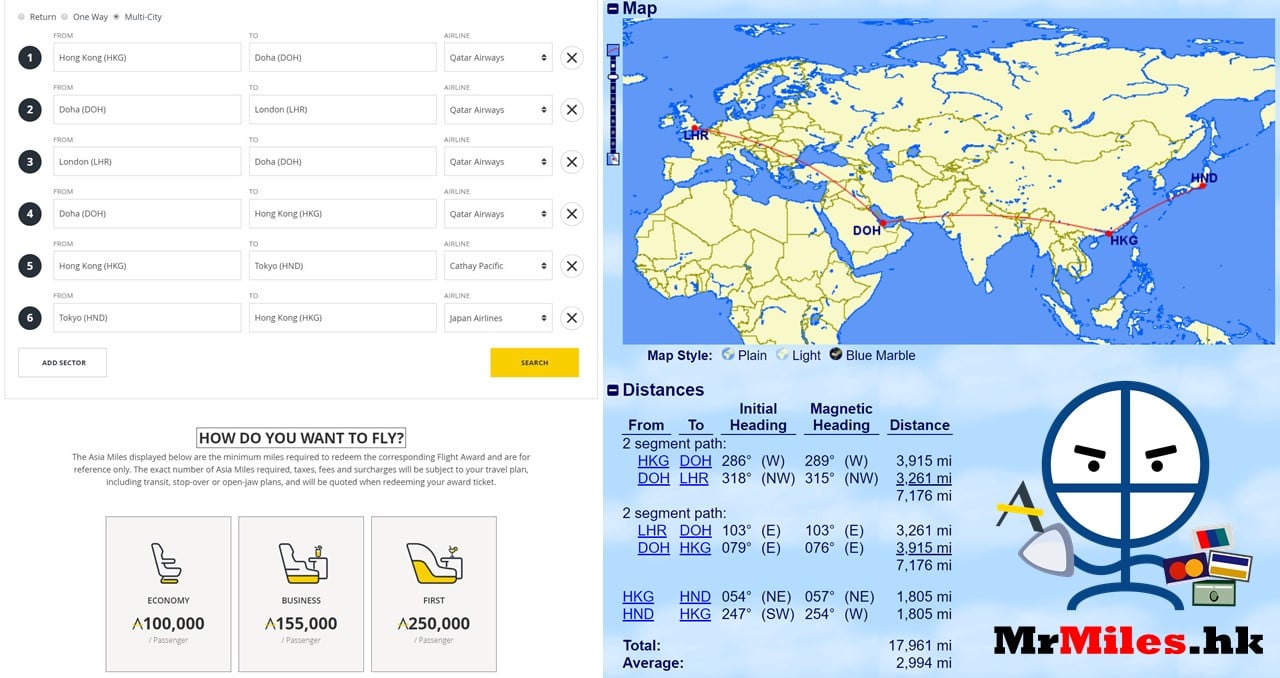
Task: Click the map zoom level slider
Action: click(613, 104)
